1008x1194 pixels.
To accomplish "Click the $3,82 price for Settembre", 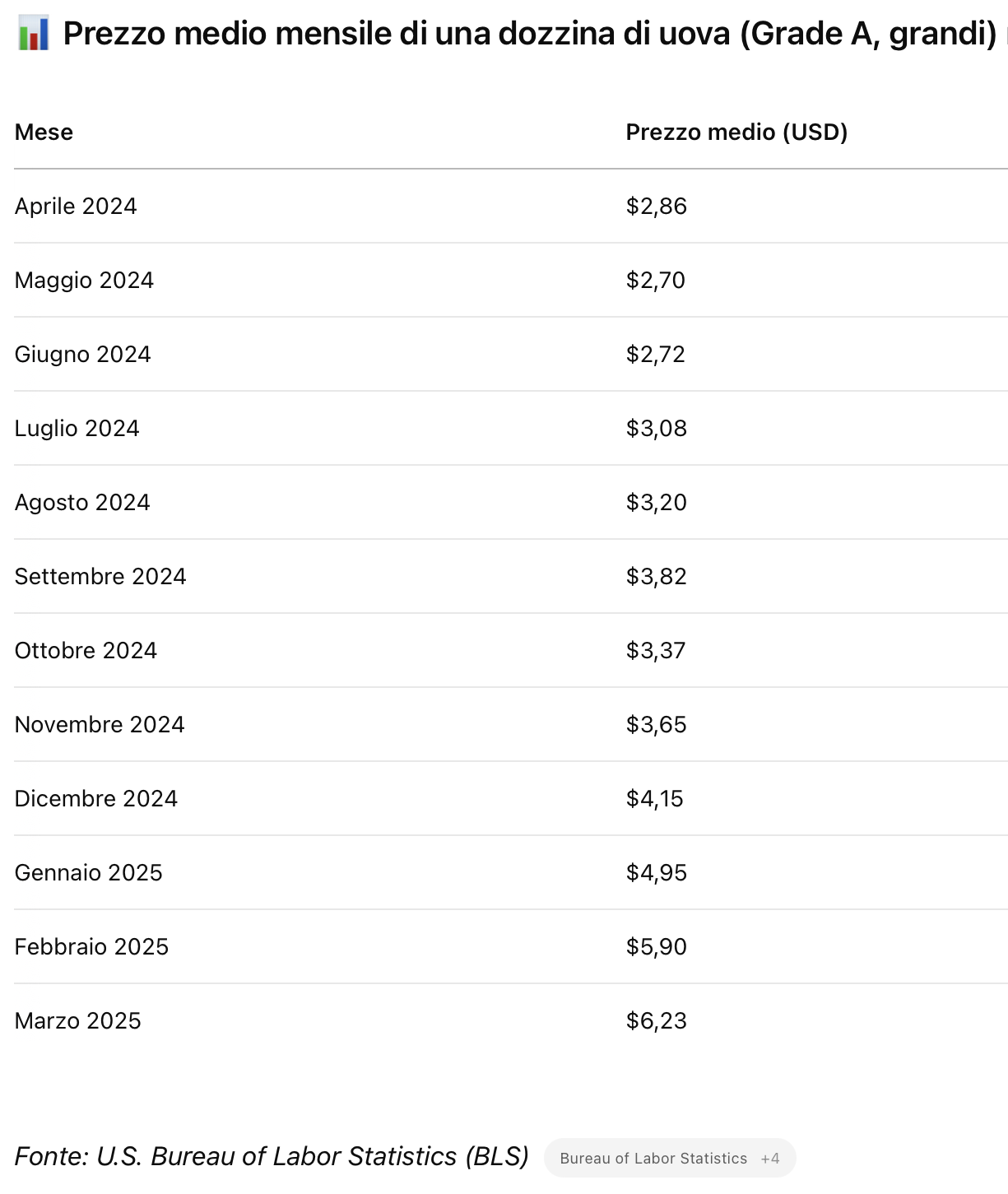I will tap(657, 577).
